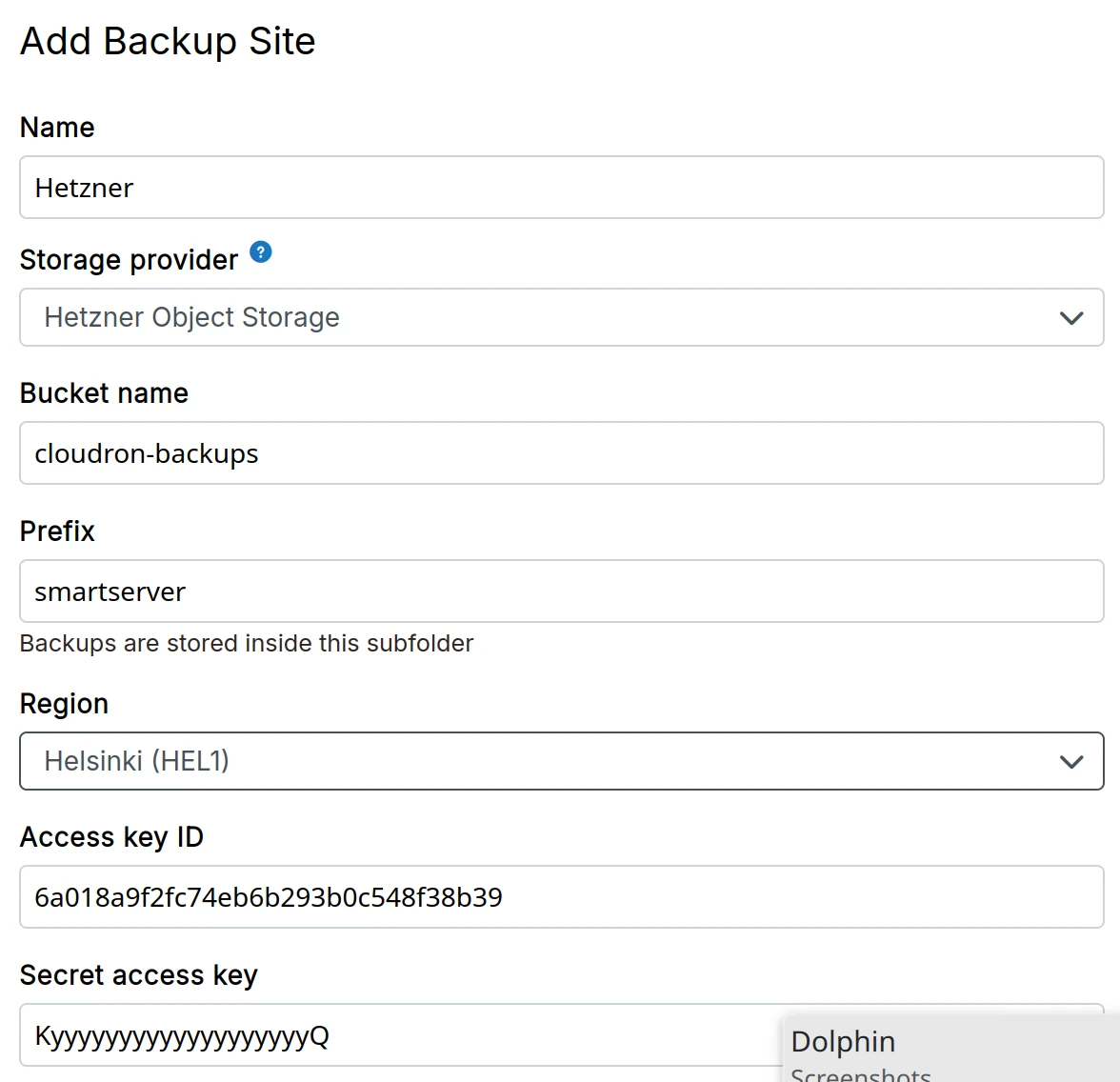Click the Name field label

[x=57, y=128]
